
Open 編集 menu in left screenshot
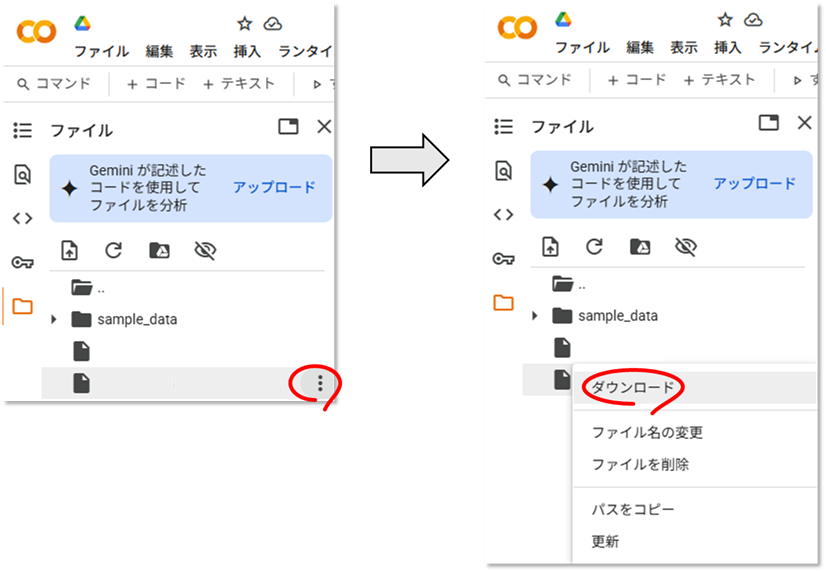point(159,52)
